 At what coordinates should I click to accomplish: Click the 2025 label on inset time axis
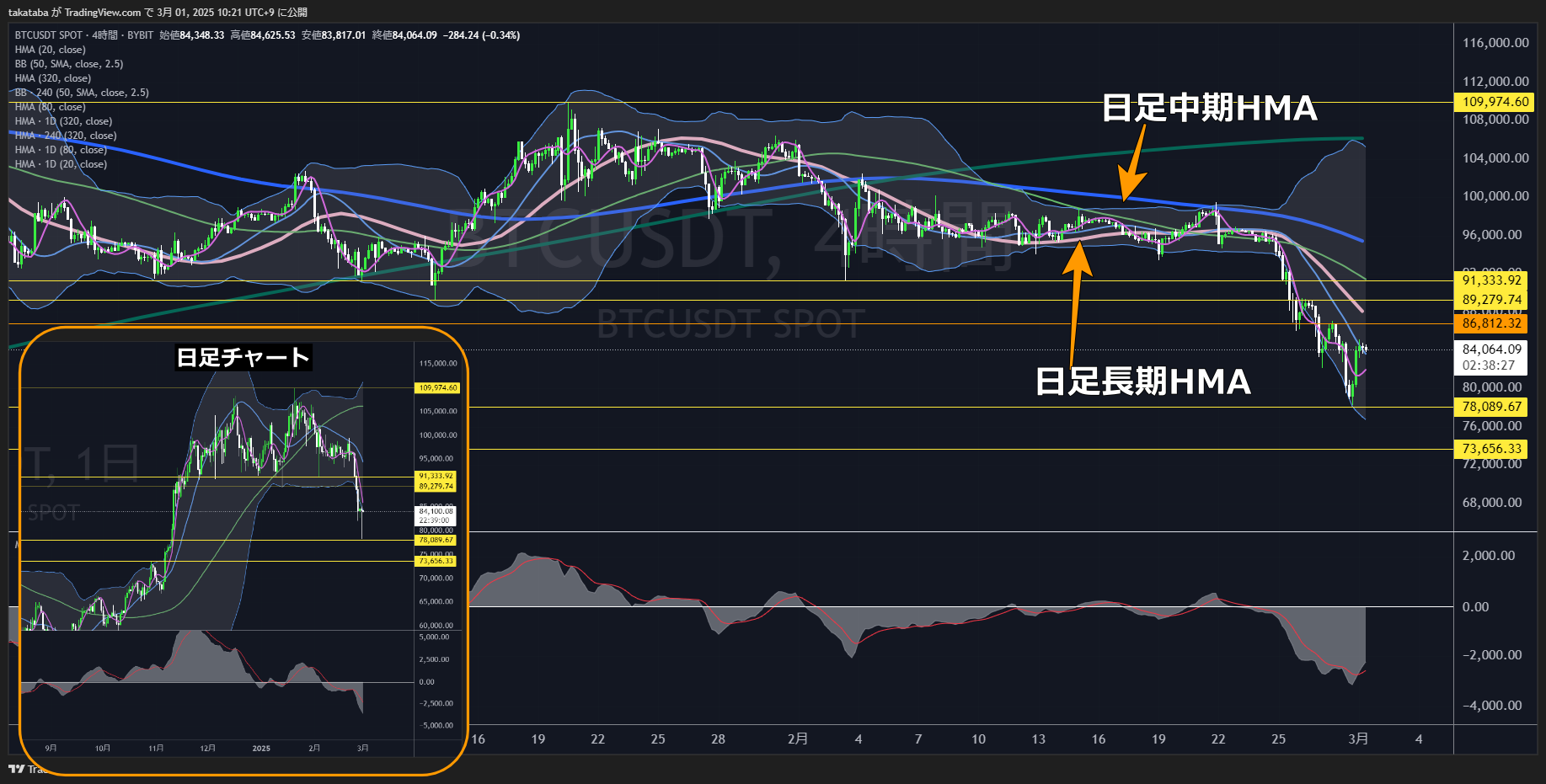click(x=261, y=749)
